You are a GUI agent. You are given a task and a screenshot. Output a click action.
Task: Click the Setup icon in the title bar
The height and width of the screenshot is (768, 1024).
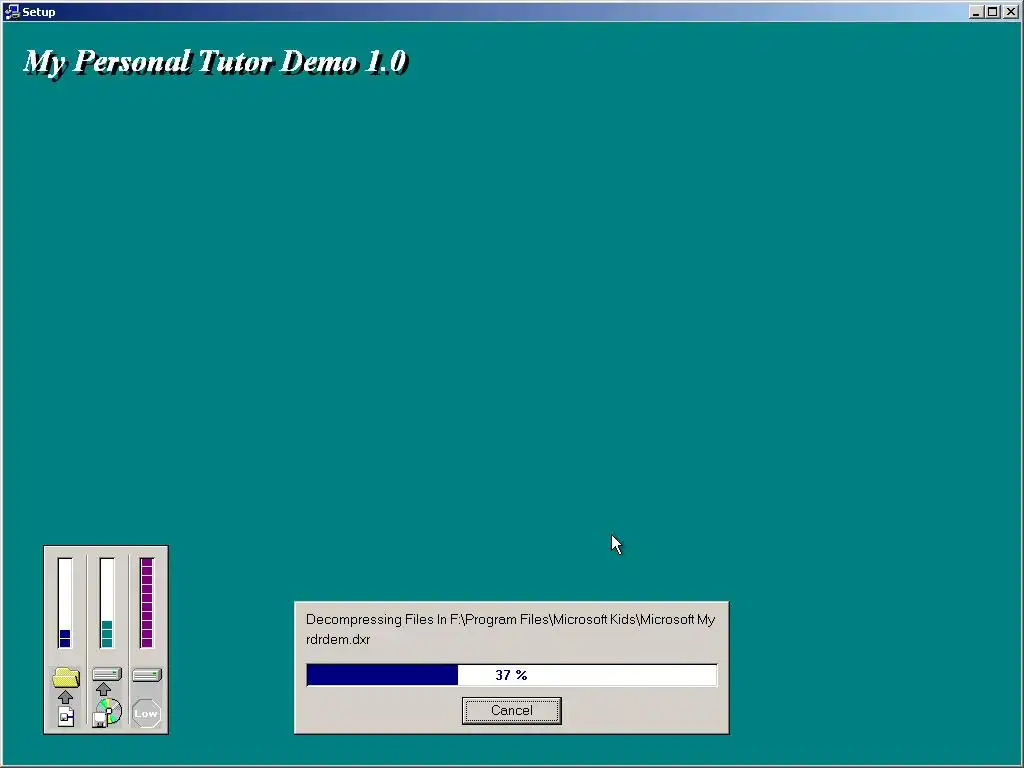coord(12,12)
